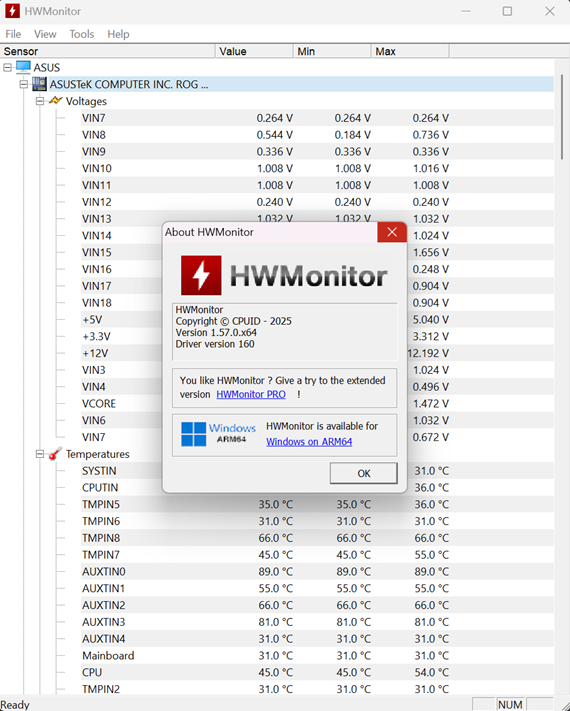The width and height of the screenshot is (570, 711).
Task: Close the About HWMonitor dialog
Action: pos(392,232)
